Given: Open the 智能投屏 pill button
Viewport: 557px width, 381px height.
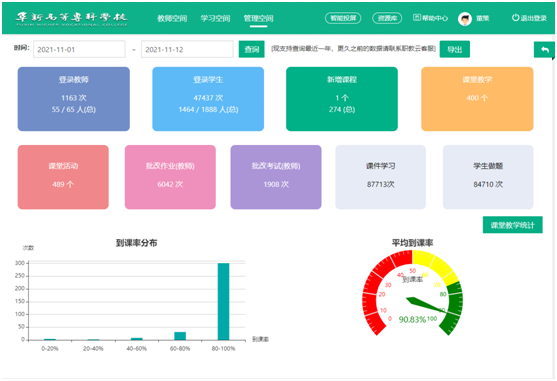Looking at the screenshot, I should coord(343,18).
